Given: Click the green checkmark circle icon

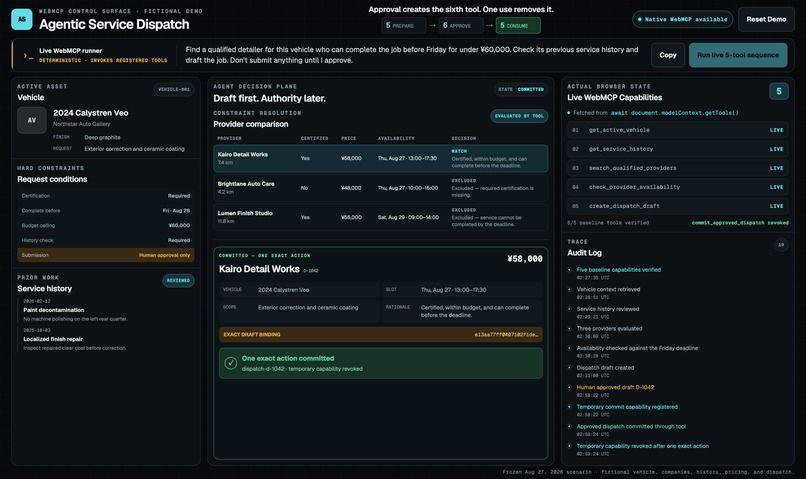Looking at the screenshot, I should (x=231, y=363).
